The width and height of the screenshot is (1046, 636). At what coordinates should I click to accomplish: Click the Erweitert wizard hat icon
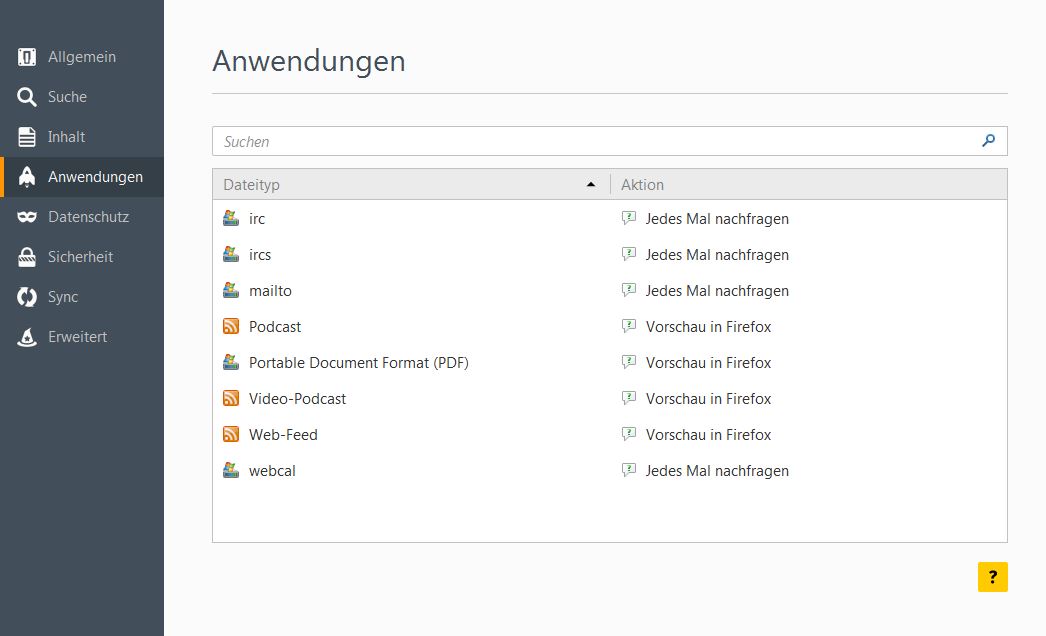(x=27, y=337)
